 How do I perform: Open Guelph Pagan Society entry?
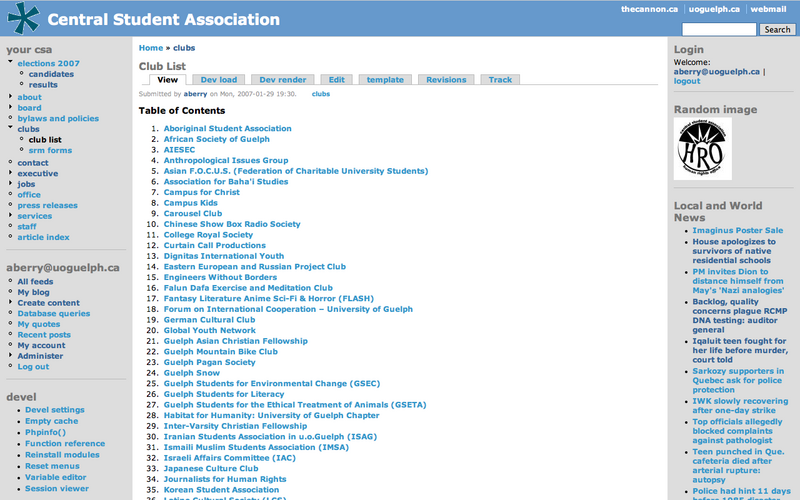coord(209,362)
